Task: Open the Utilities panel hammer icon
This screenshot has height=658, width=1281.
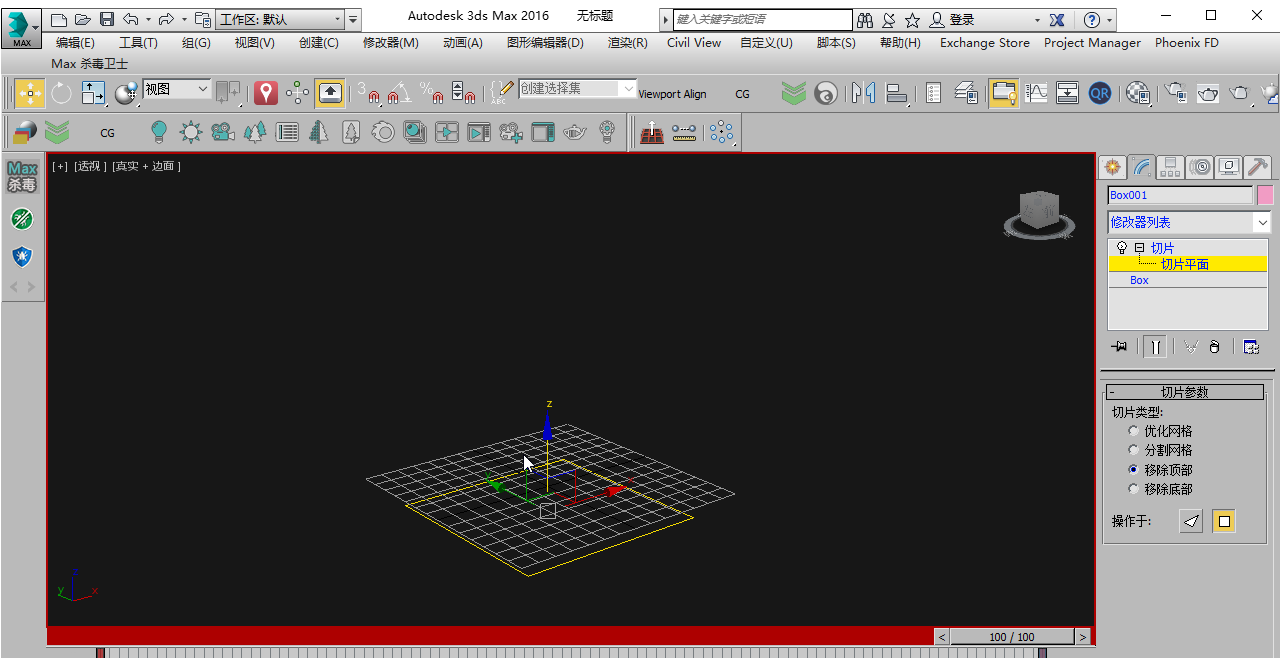Action: tap(1258, 167)
